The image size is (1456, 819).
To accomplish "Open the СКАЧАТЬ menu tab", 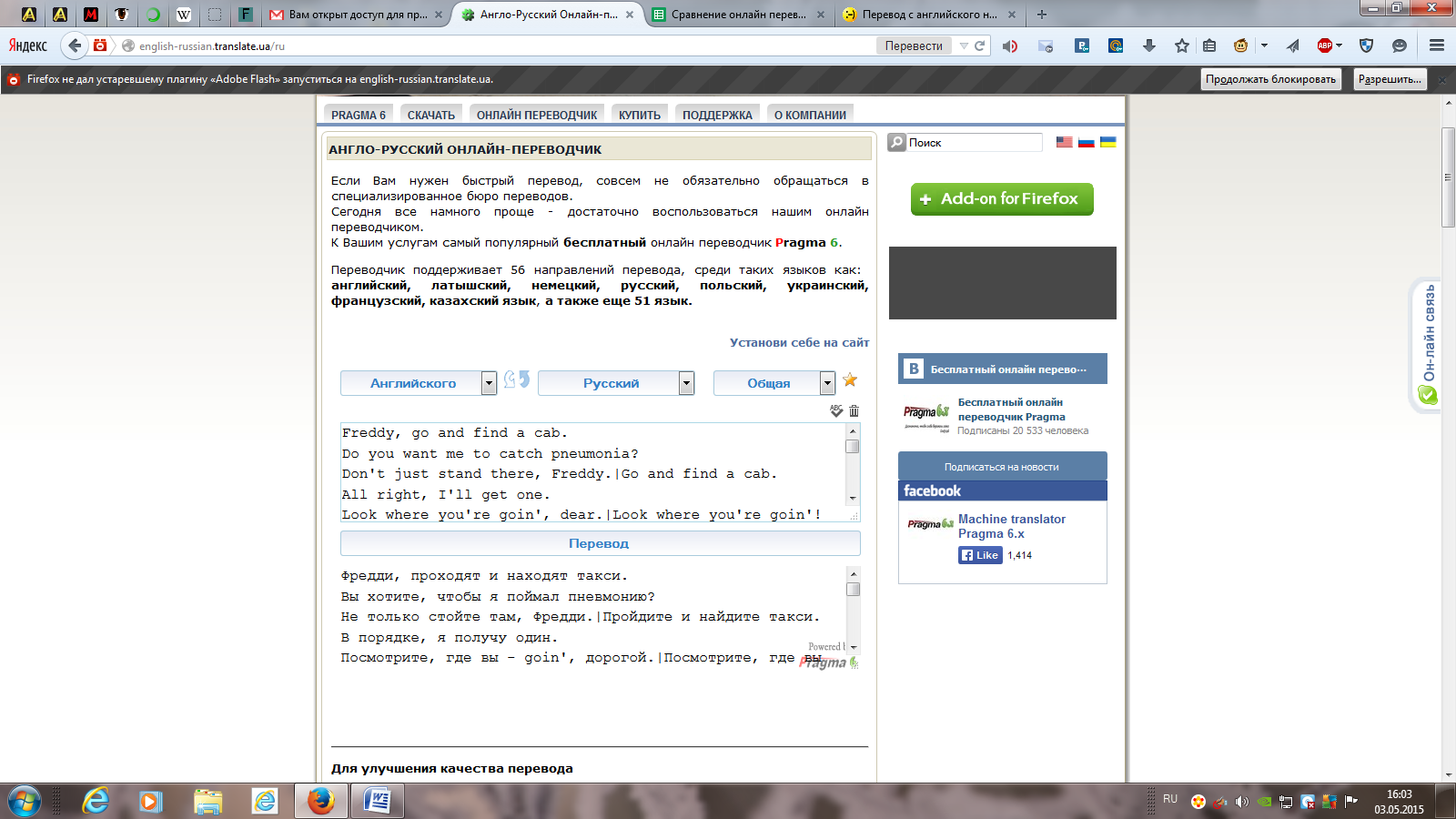I will (x=431, y=115).
